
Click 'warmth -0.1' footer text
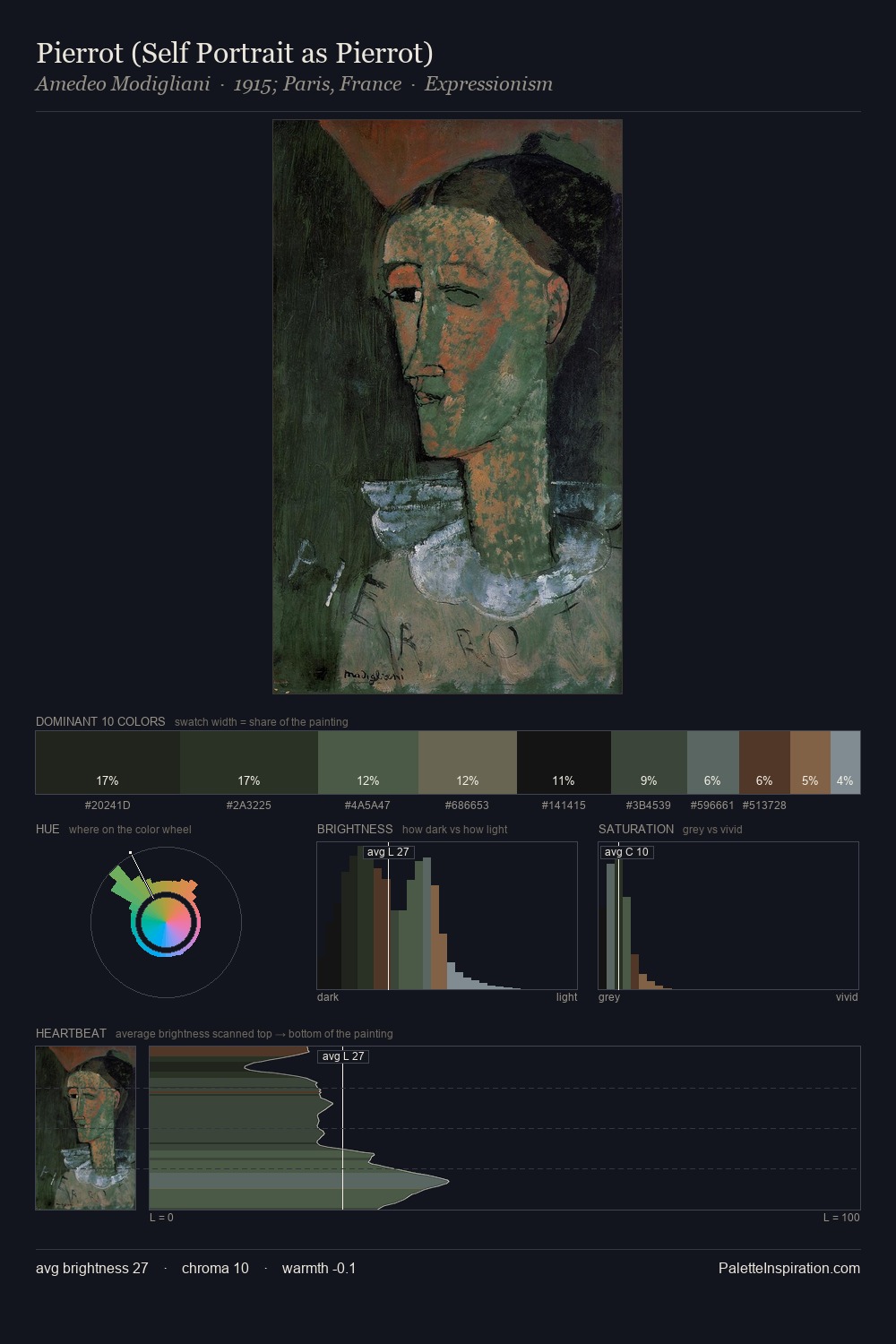point(319,1268)
